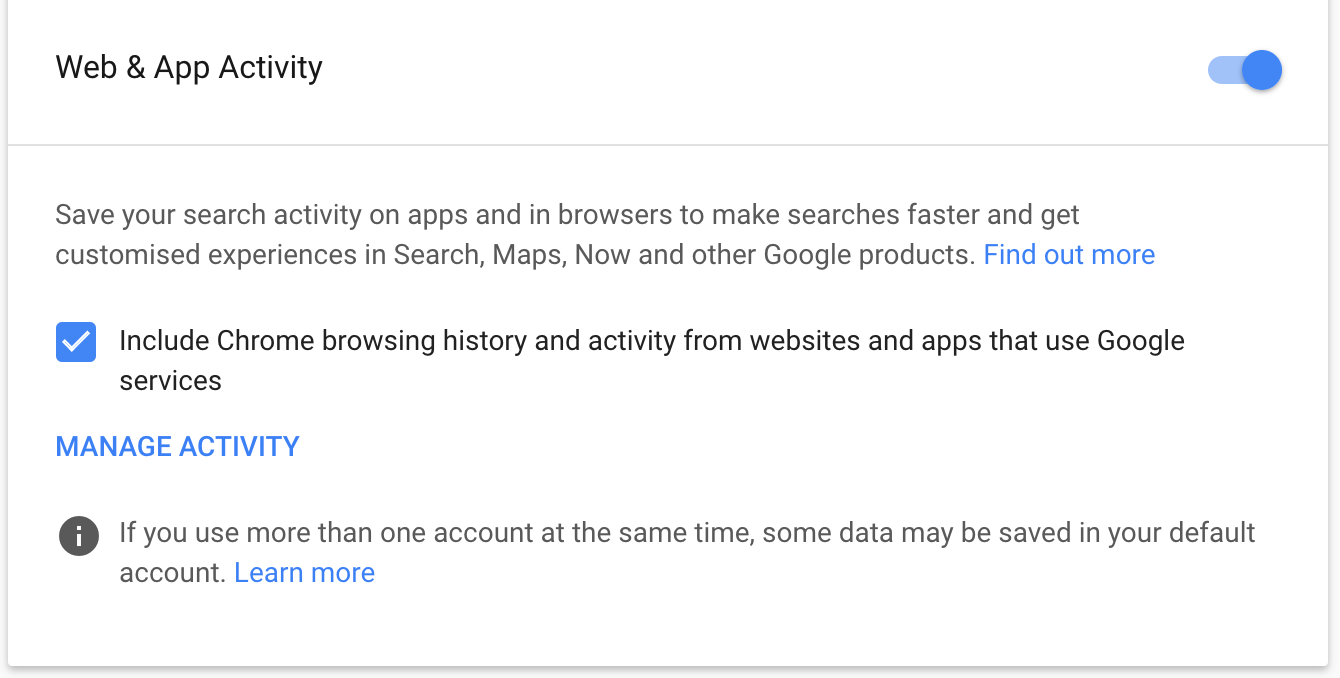Click MANAGE ACTIVITY
This screenshot has height=678, width=1340.
pos(177,446)
